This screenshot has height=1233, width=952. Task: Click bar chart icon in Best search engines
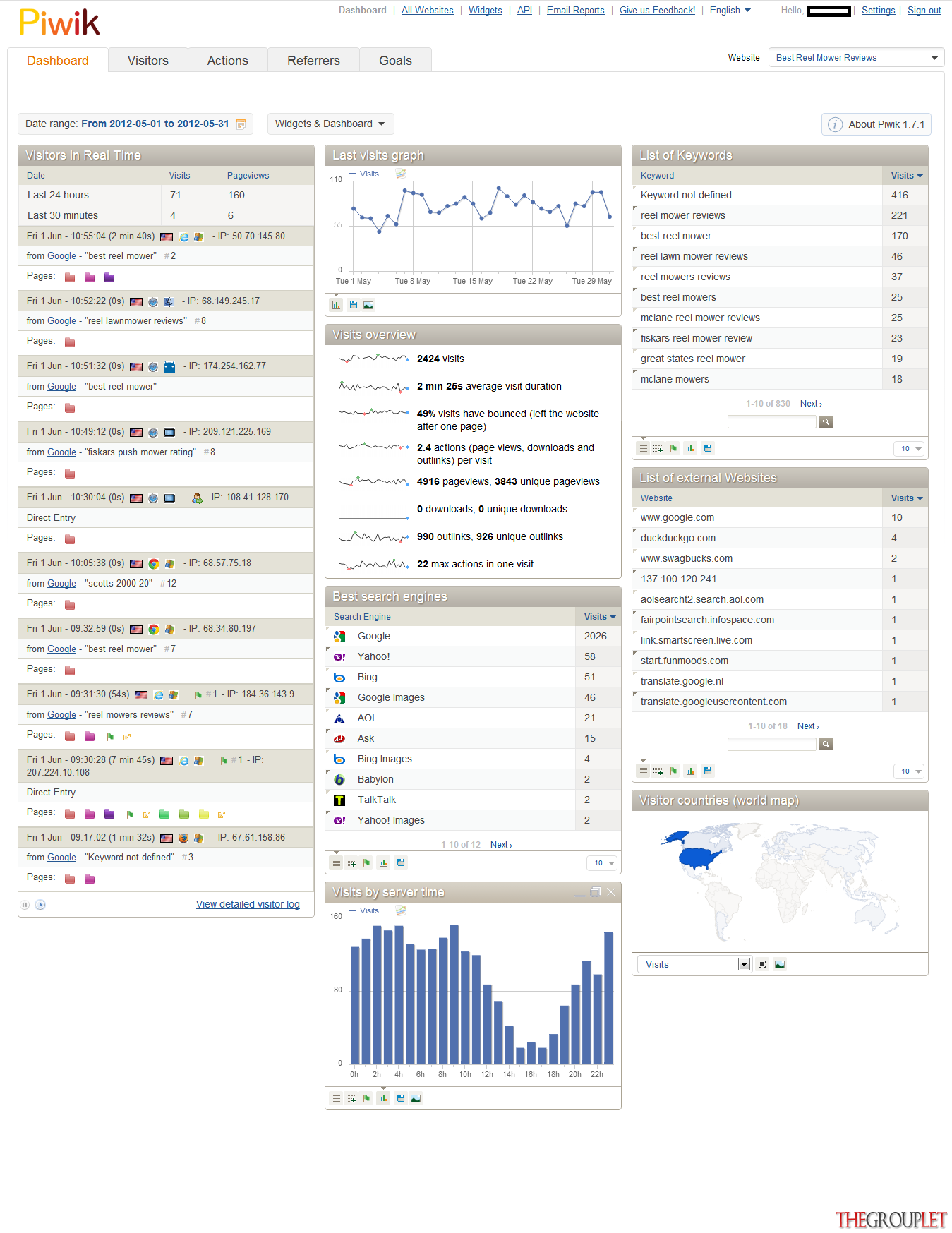[383, 862]
